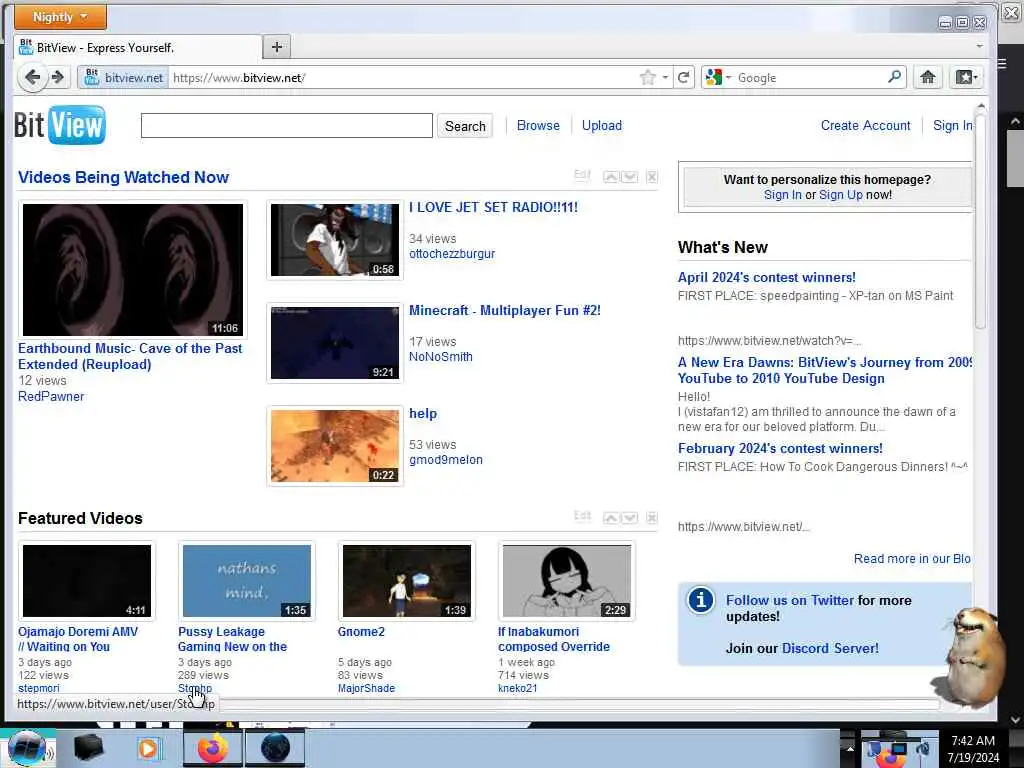Select the BitView - Express Yourself tab
The width and height of the screenshot is (1024, 768).
137,47
